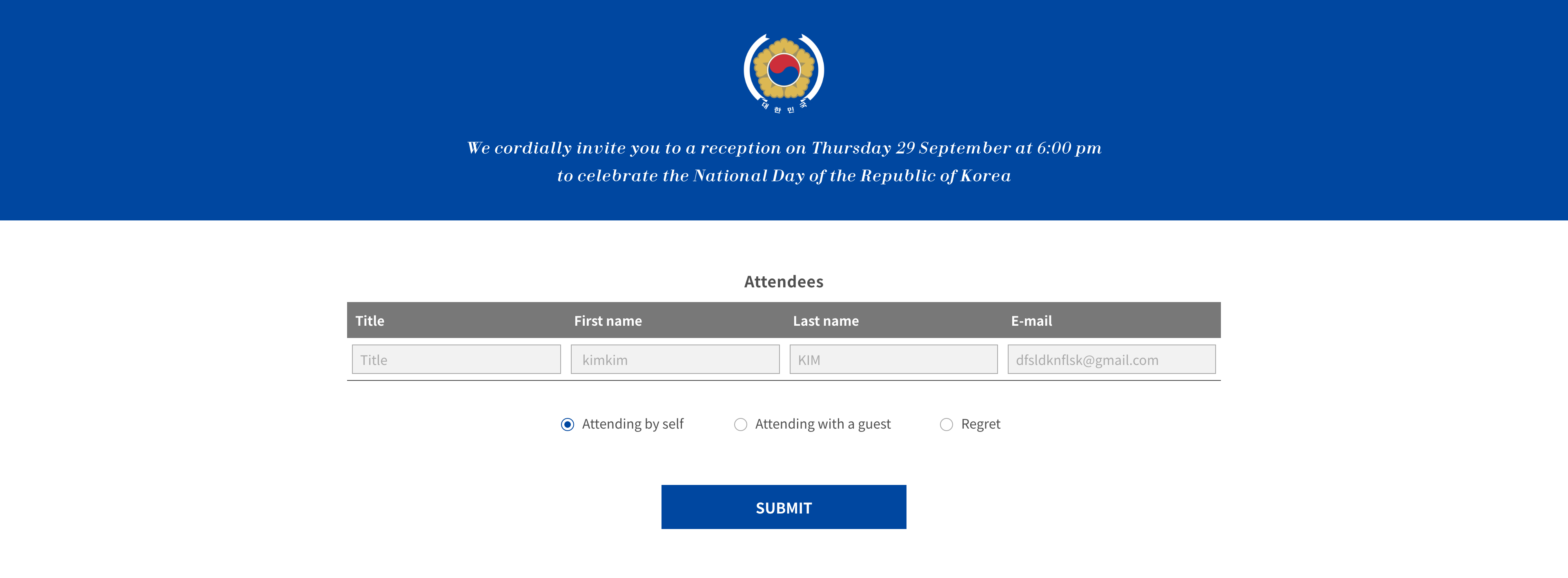Click the First name column header

tap(608, 321)
